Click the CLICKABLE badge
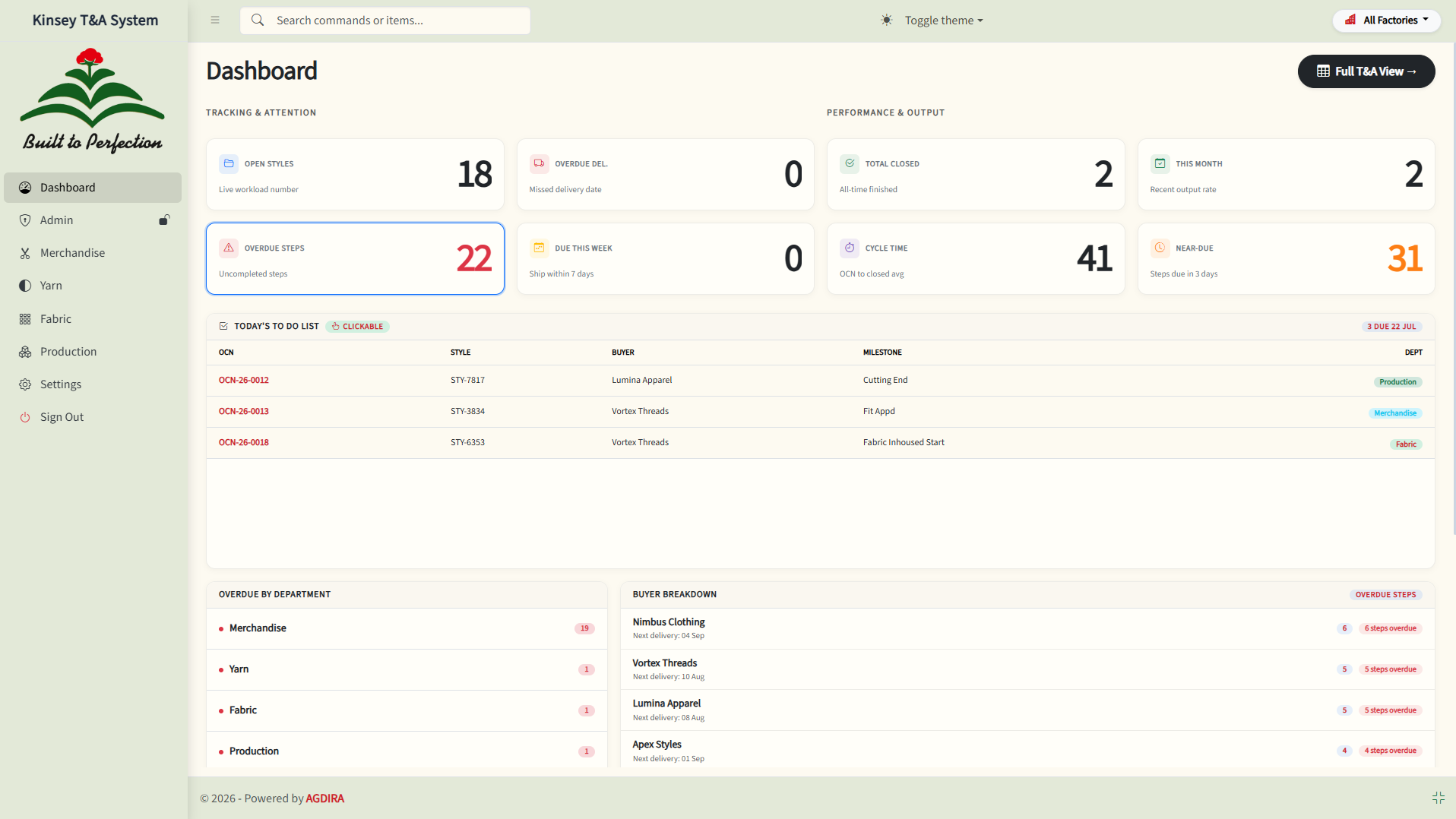 coord(357,327)
